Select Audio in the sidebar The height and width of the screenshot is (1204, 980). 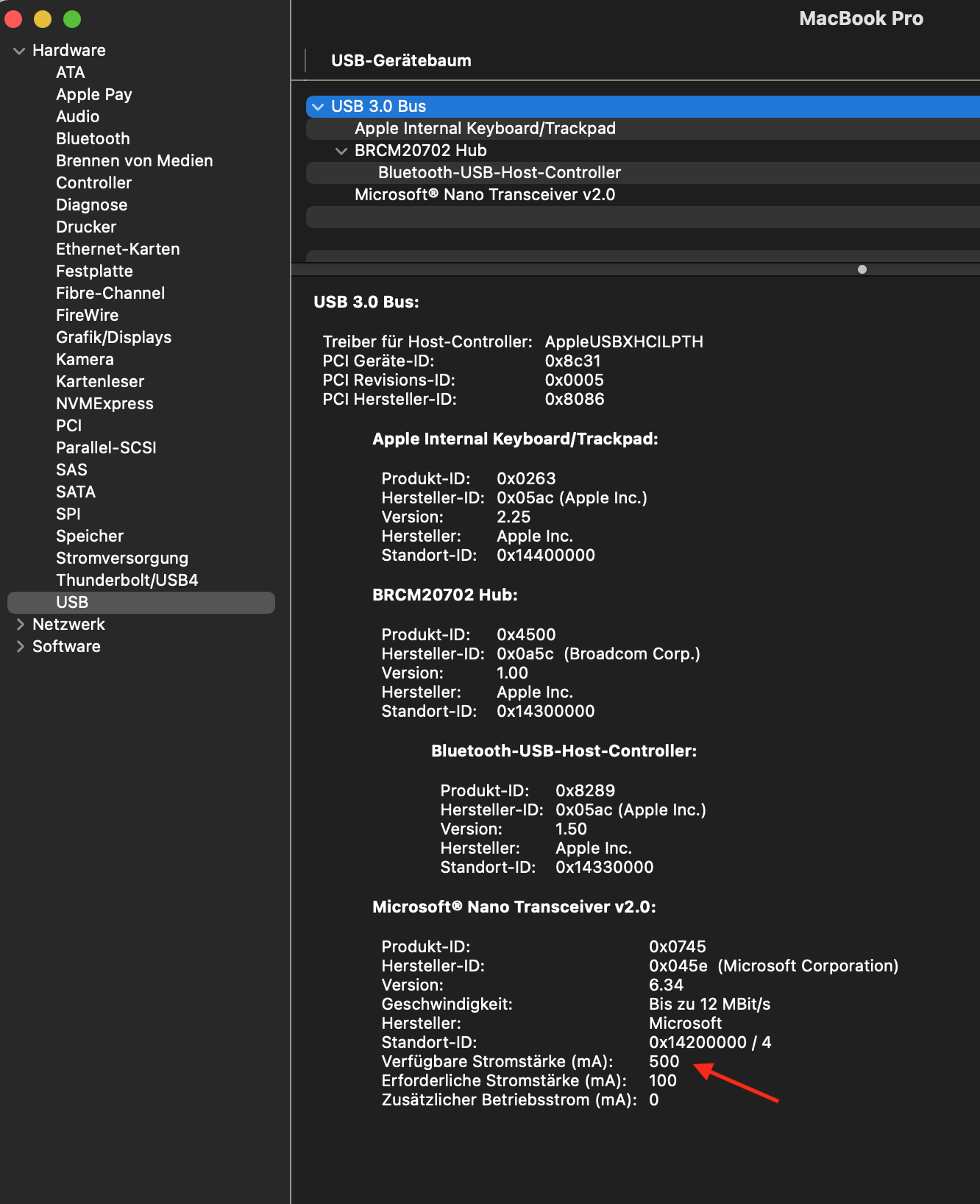(77, 117)
